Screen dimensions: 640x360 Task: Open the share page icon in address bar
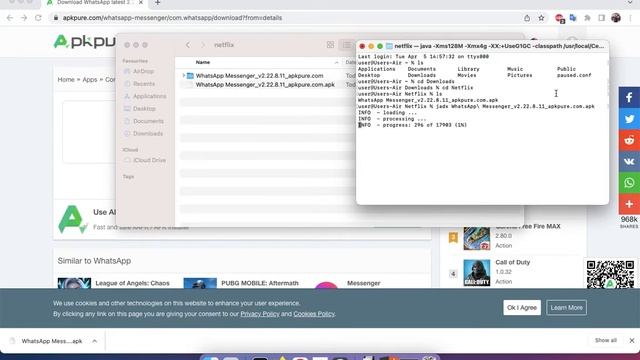(527, 18)
